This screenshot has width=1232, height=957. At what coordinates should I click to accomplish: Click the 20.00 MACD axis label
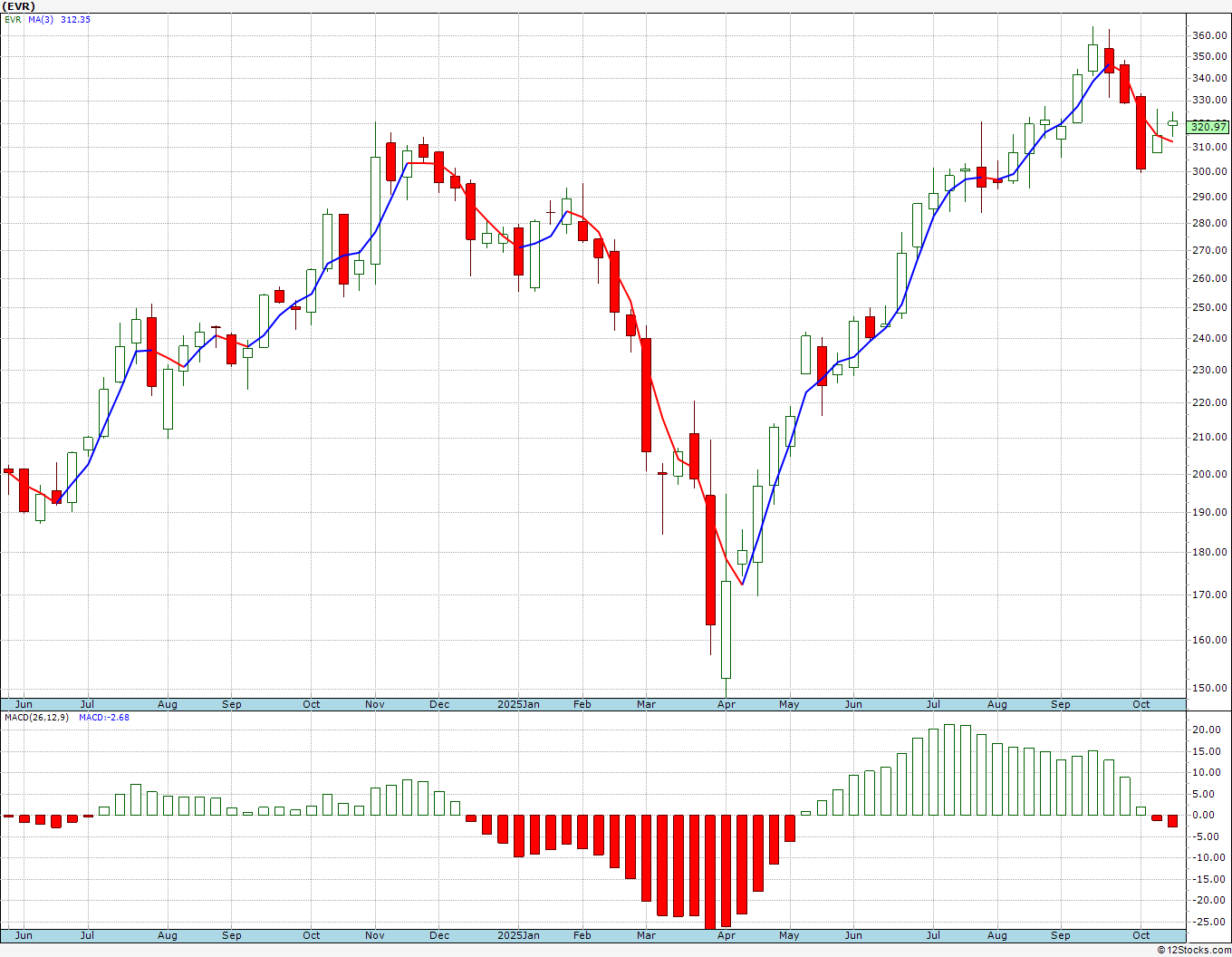point(1208,730)
